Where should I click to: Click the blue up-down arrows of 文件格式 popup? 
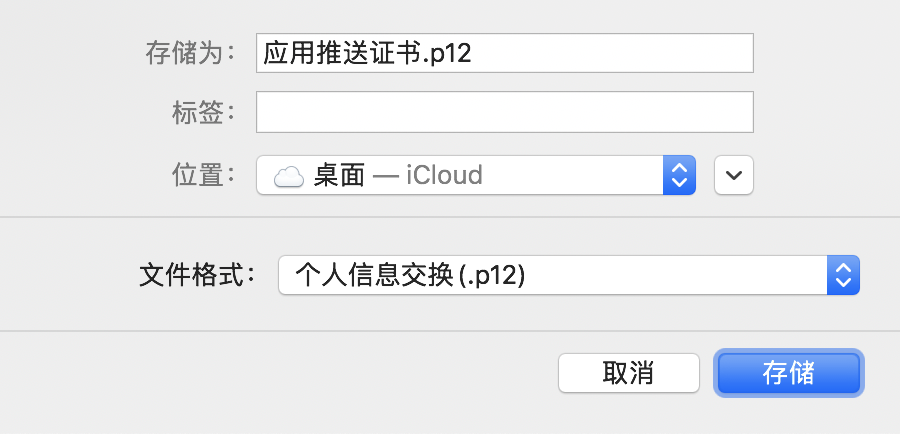(x=843, y=275)
